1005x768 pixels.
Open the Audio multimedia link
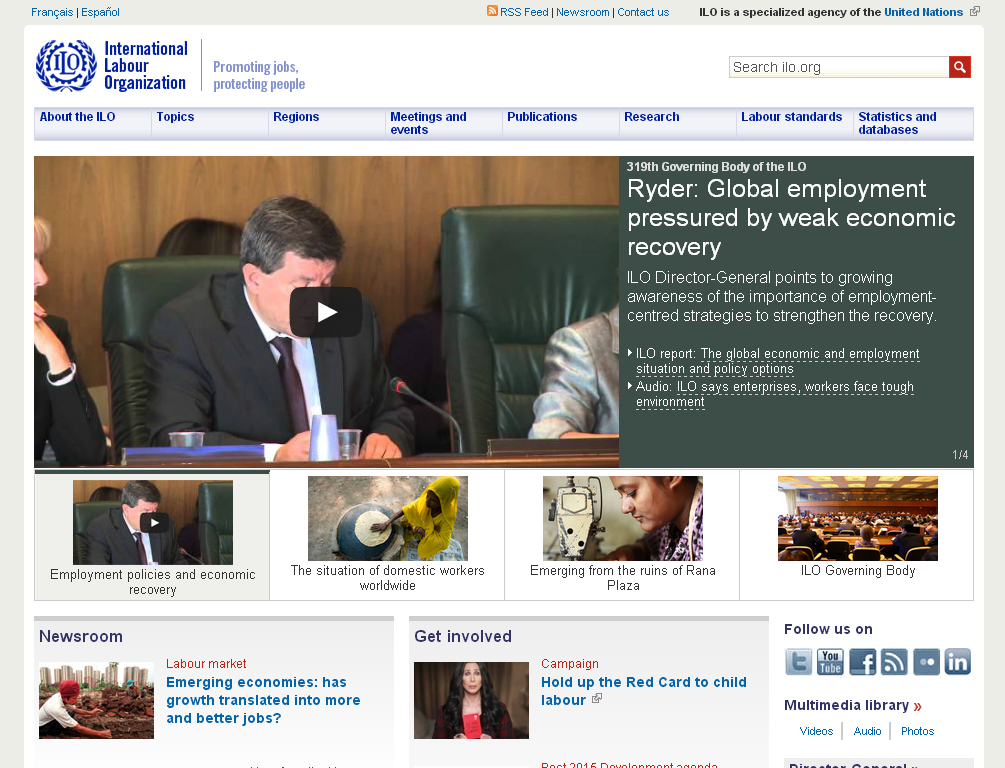867,731
